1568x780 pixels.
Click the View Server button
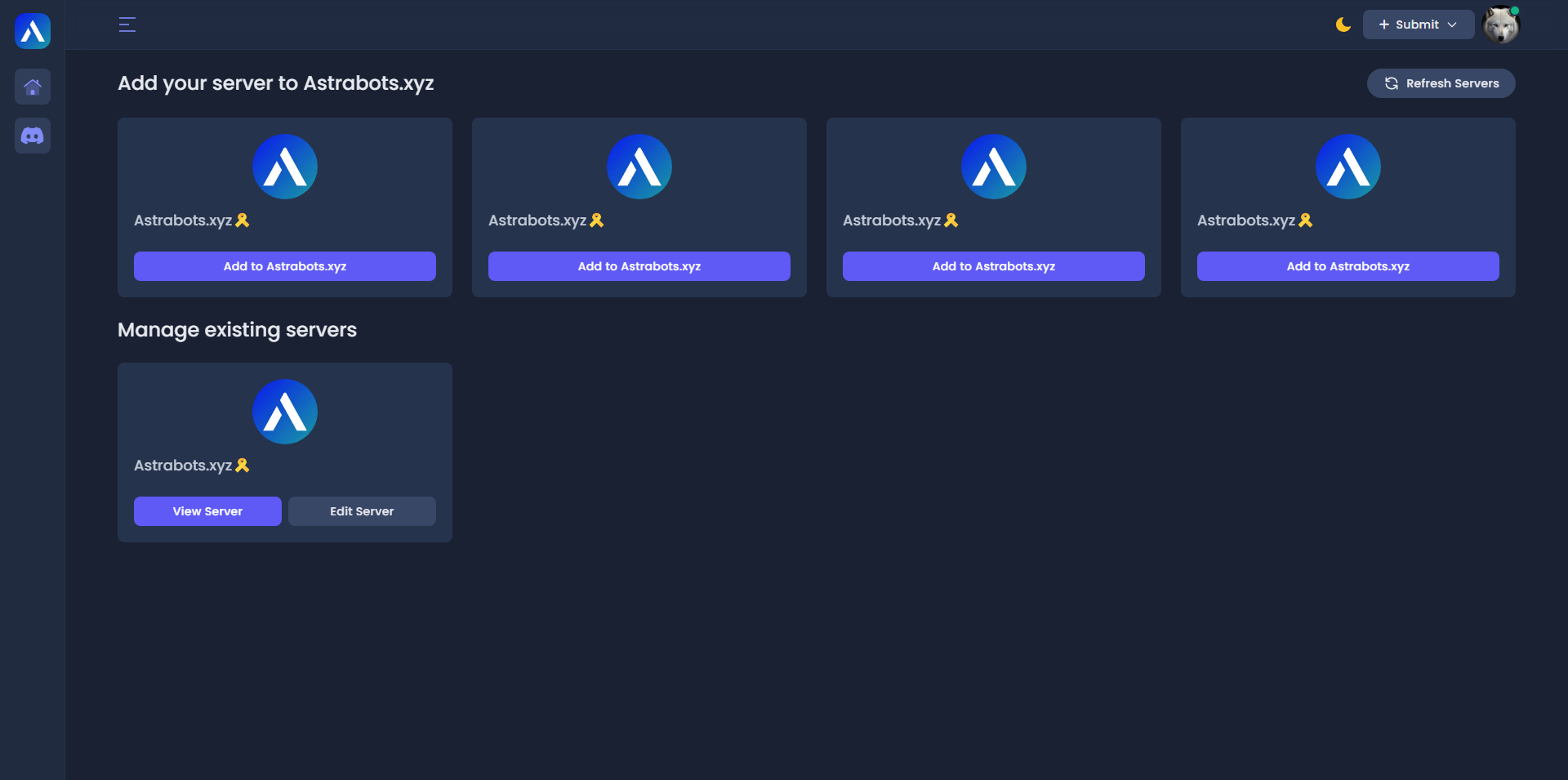pyautogui.click(x=207, y=511)
